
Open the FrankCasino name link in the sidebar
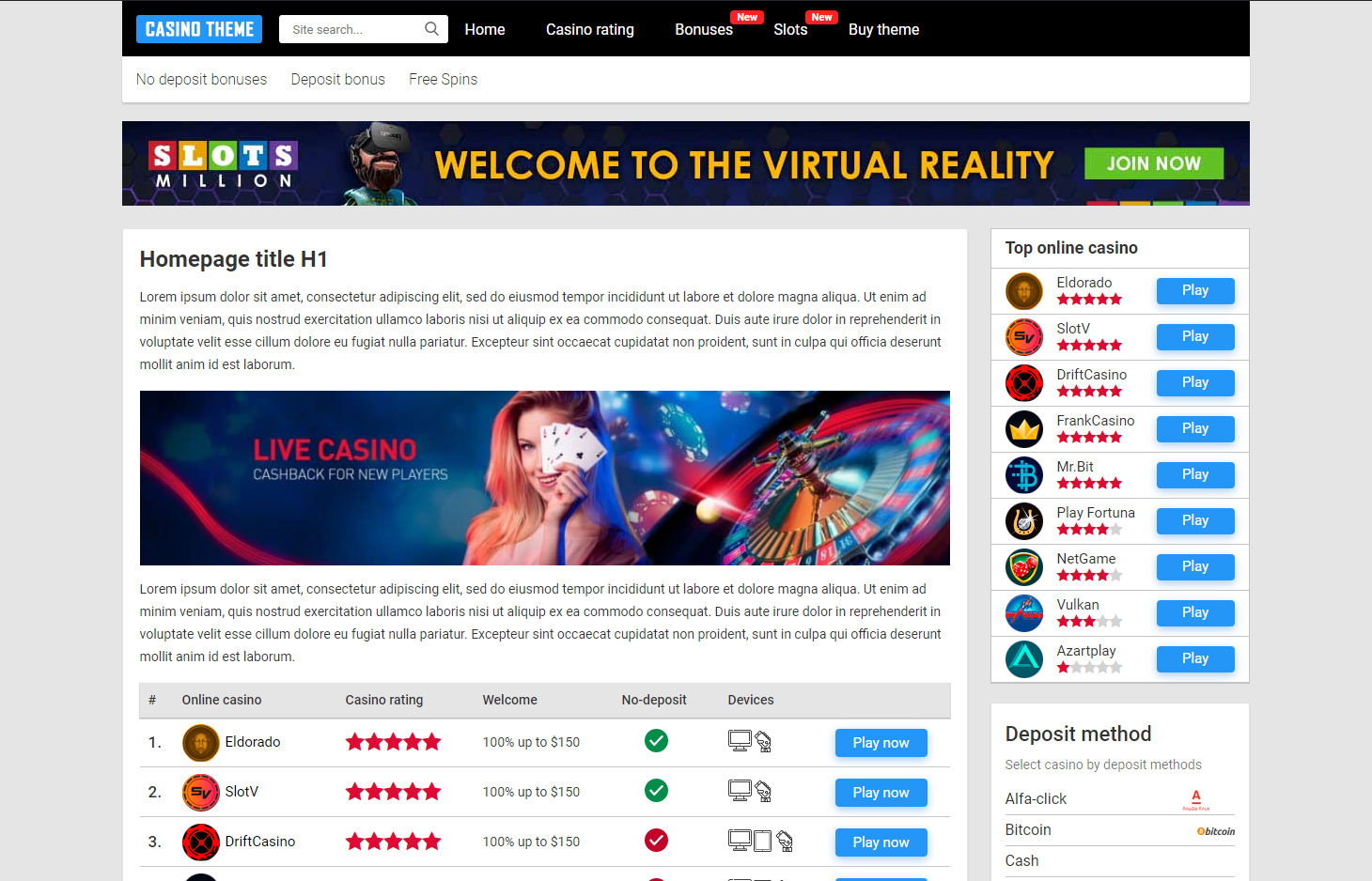[x=1096, y=421]
